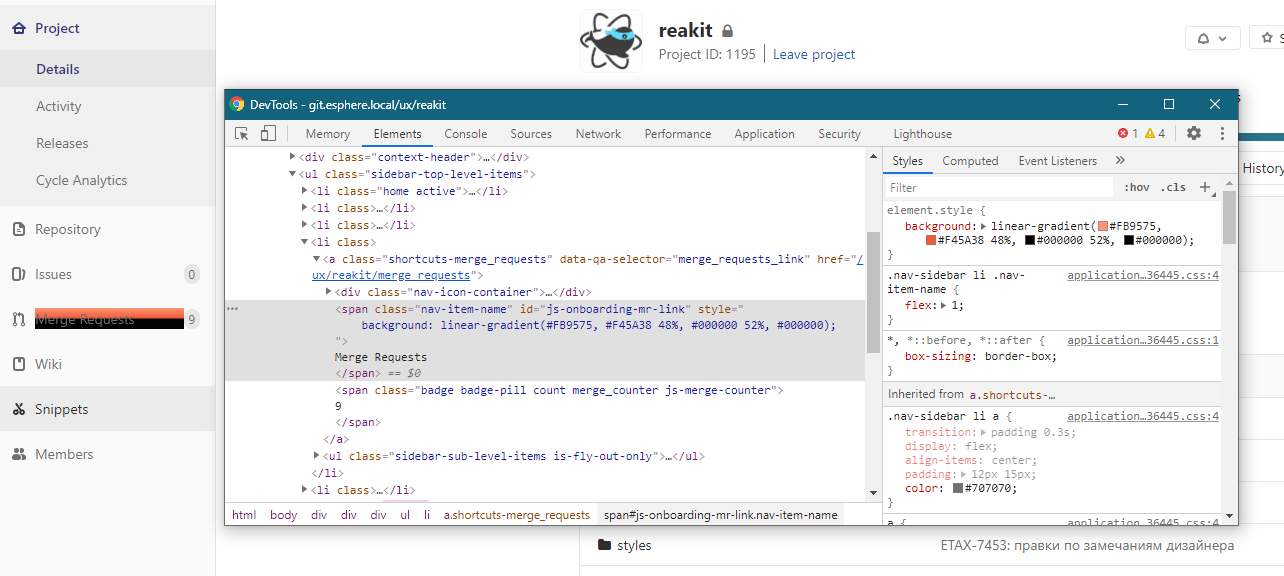Open the Lighthouse tab

click(922, 134)
